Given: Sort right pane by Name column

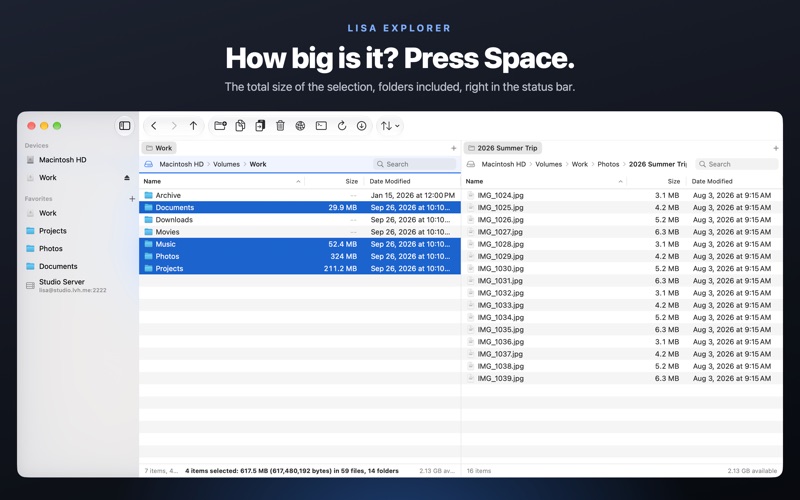Looking at the screenshot, I should (544, 181).
